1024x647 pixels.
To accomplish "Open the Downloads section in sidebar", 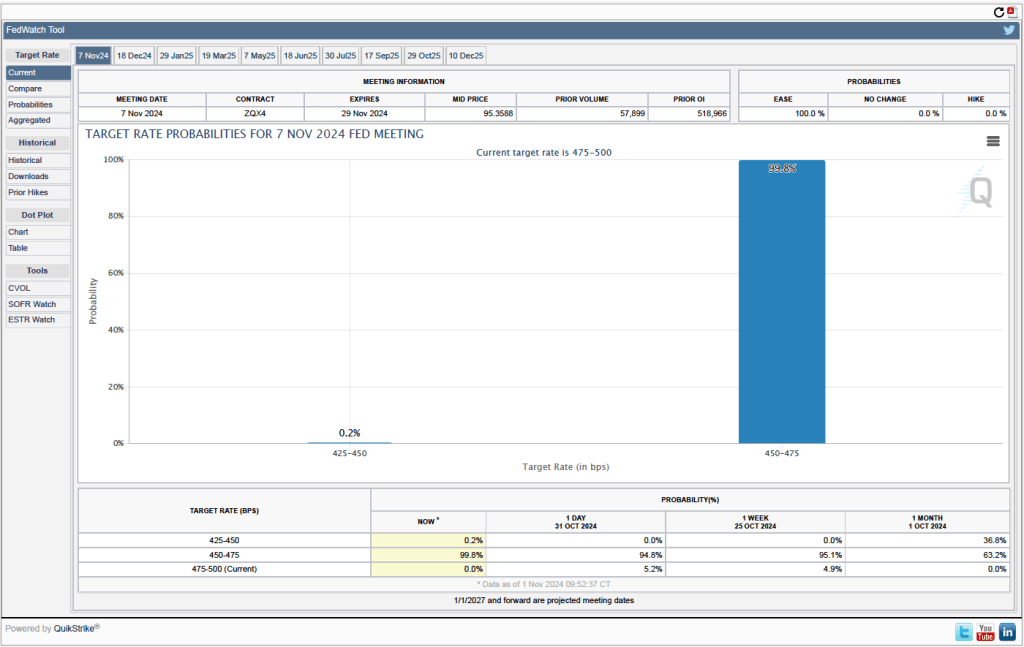I will [x=28, y=176].
